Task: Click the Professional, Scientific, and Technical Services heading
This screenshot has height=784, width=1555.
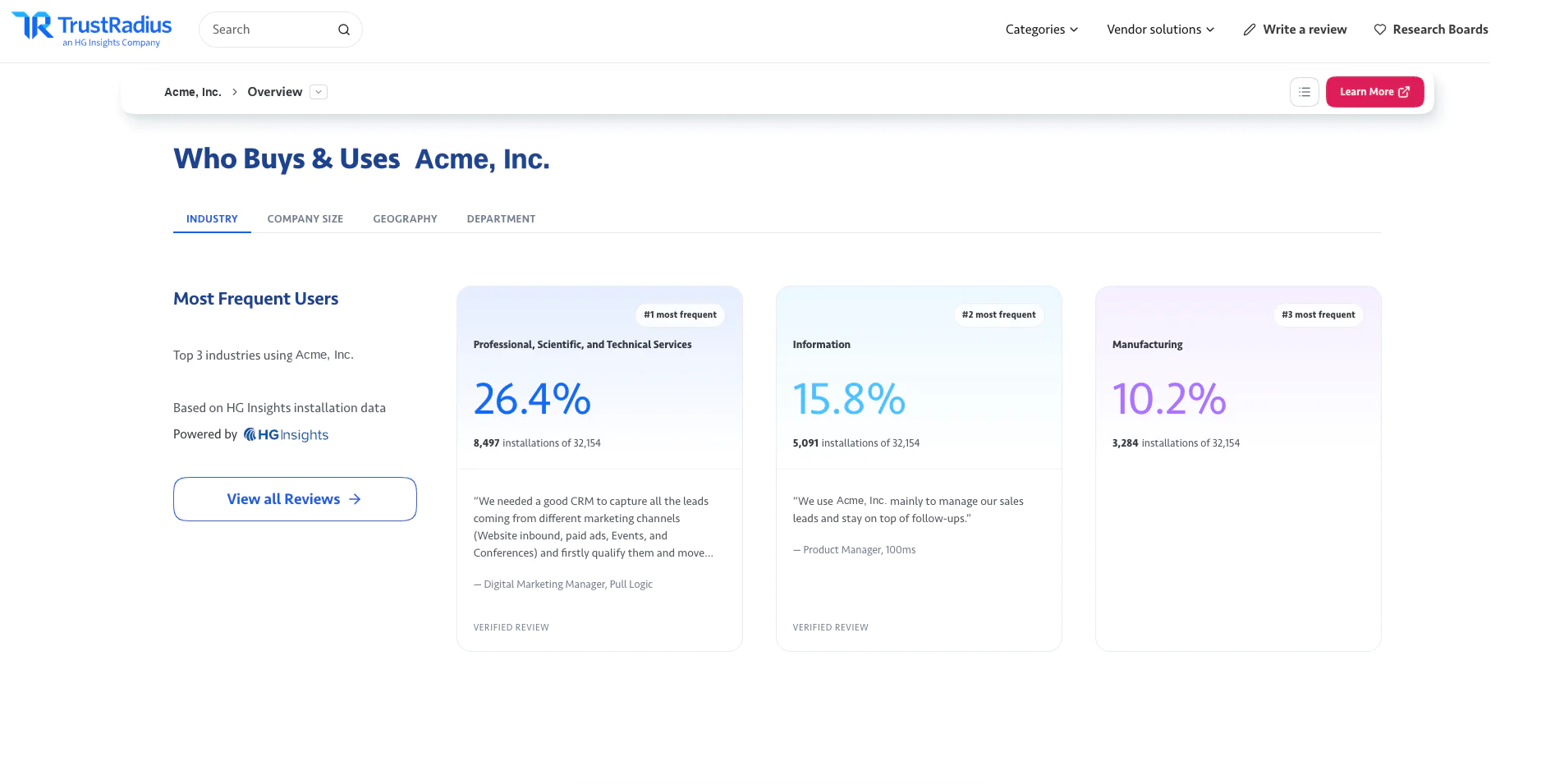Action: coord(582,345)
